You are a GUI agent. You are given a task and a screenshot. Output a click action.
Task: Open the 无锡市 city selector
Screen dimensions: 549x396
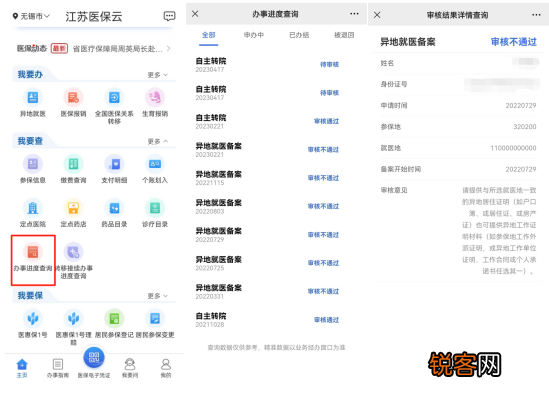point(32,16)
